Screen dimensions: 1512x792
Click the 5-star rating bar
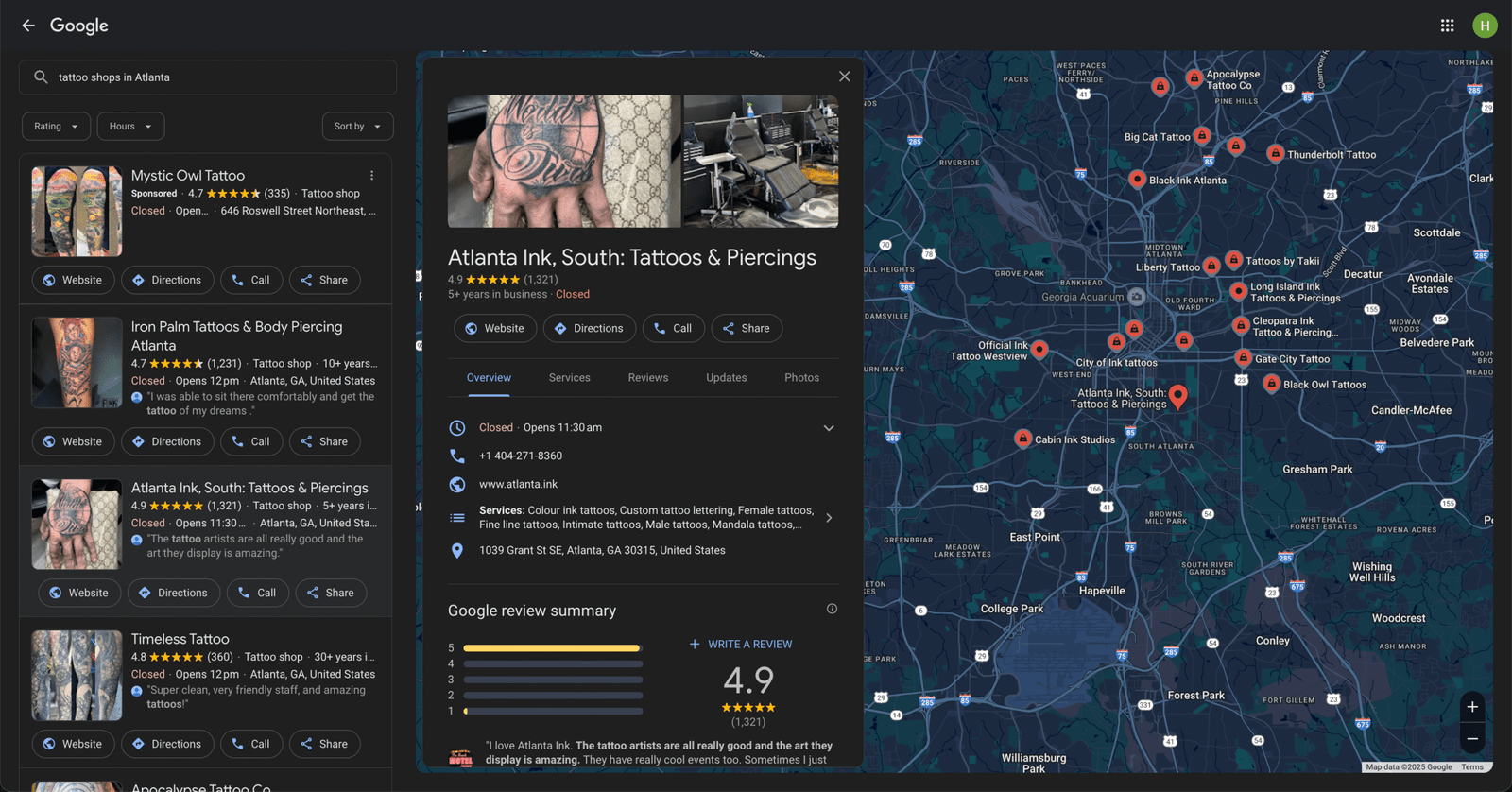pos(554,648)
